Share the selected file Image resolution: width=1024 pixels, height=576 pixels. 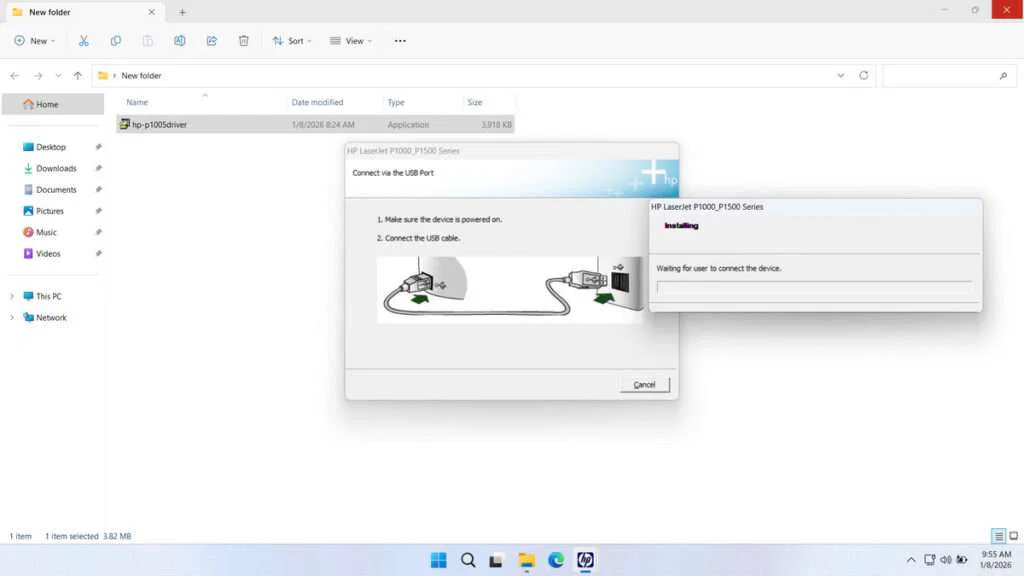coord(211,41)
